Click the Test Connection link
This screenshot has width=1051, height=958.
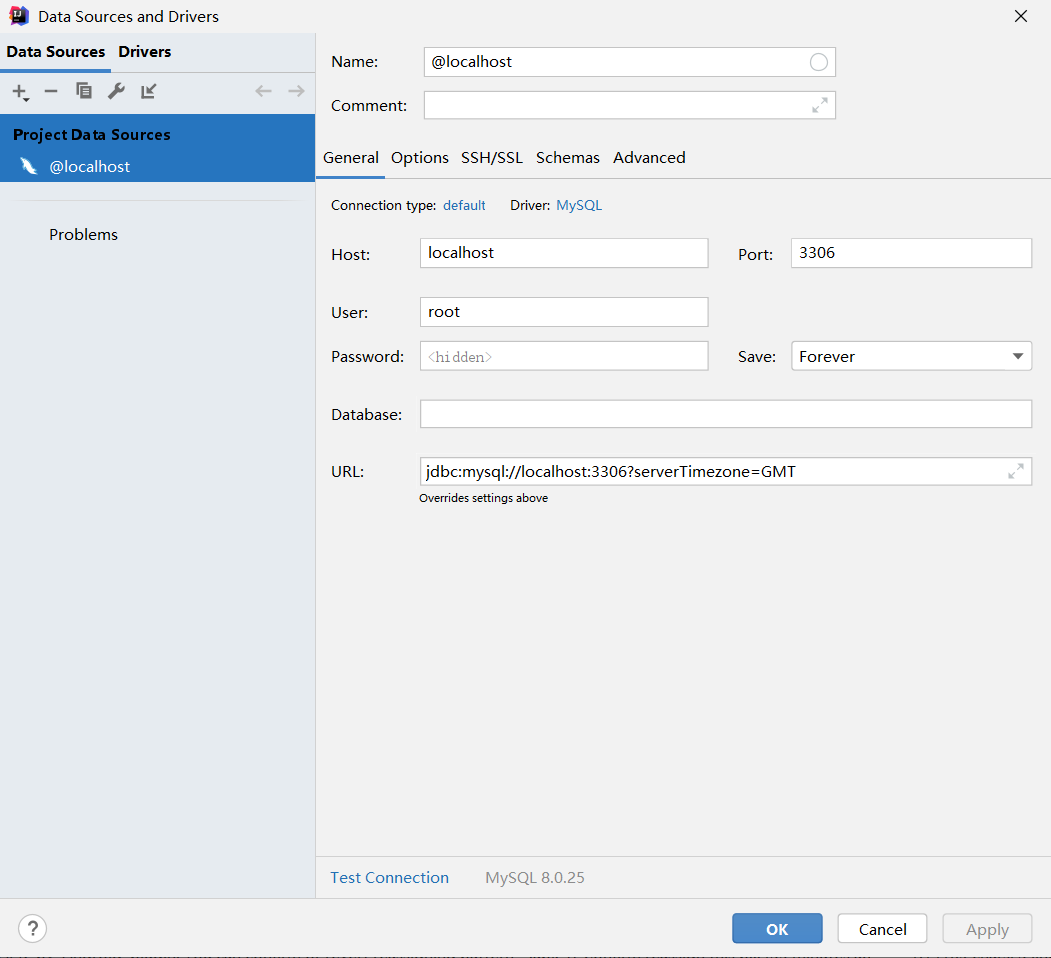[390, 878]
